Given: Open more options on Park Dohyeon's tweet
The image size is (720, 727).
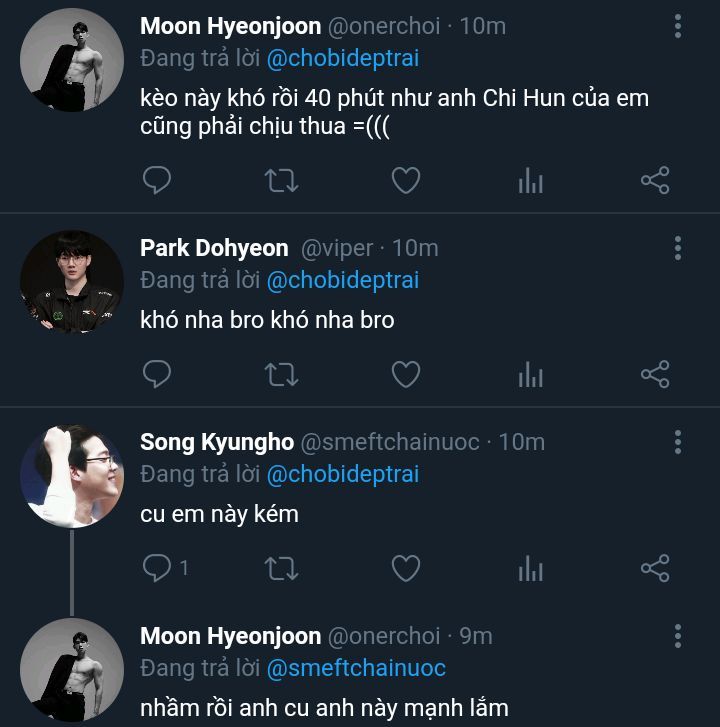Looking at the screenshot, I should (678, 248).
